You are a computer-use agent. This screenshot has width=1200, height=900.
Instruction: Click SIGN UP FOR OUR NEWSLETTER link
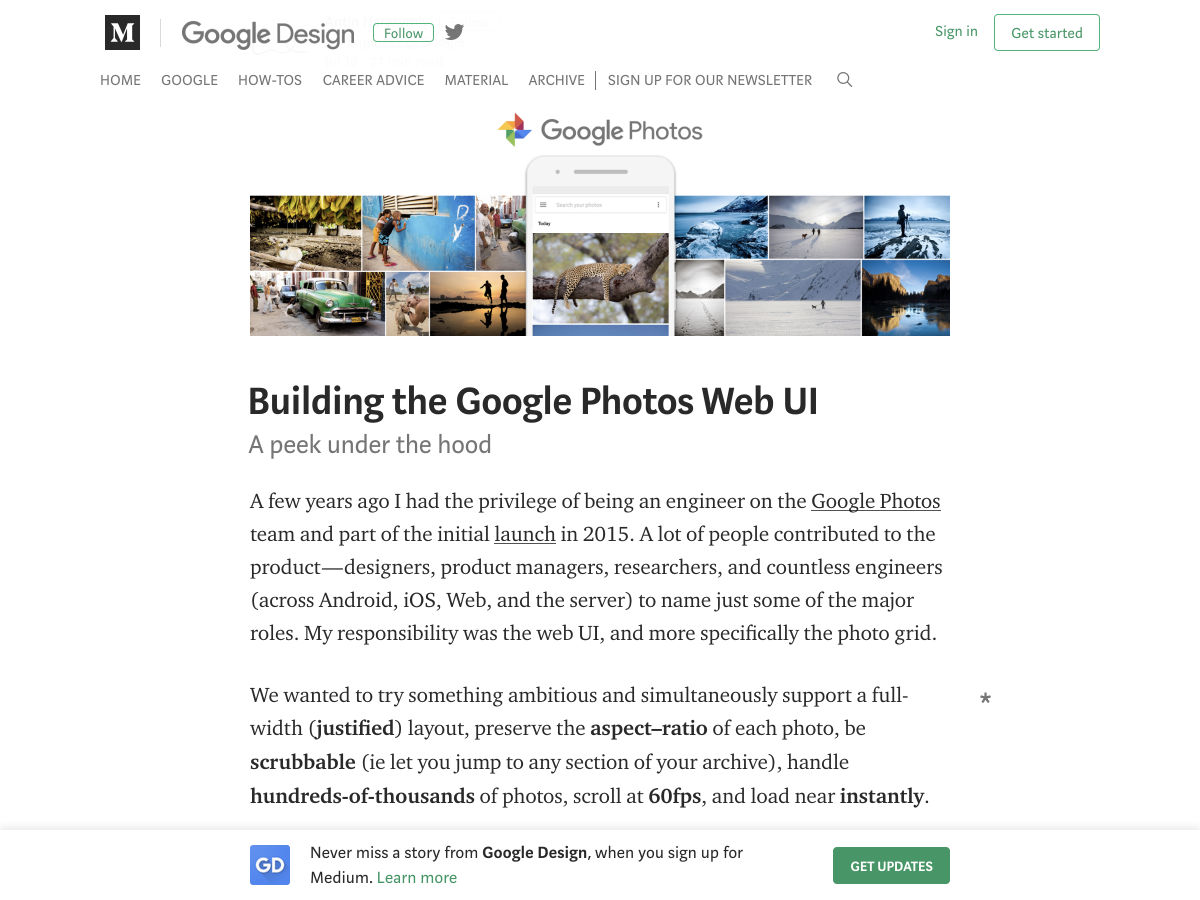710,80
